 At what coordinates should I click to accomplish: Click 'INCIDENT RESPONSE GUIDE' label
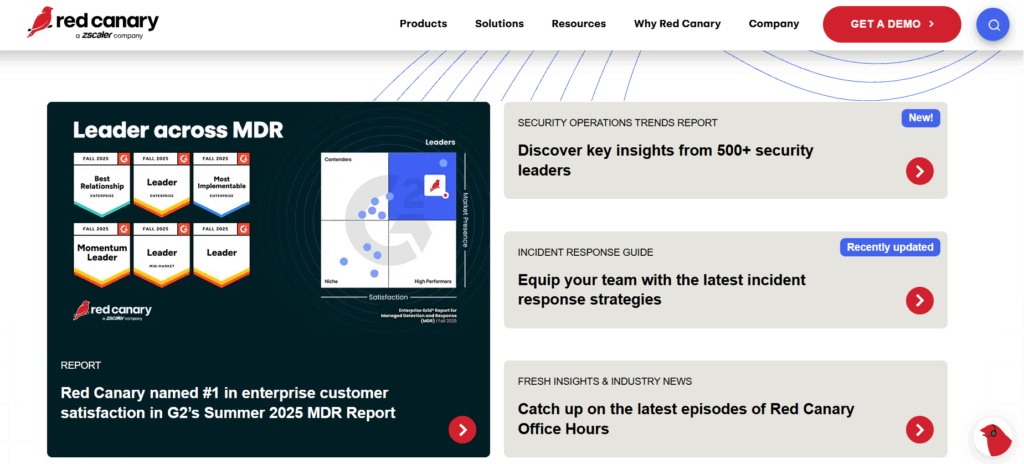[x=585, y=252]
